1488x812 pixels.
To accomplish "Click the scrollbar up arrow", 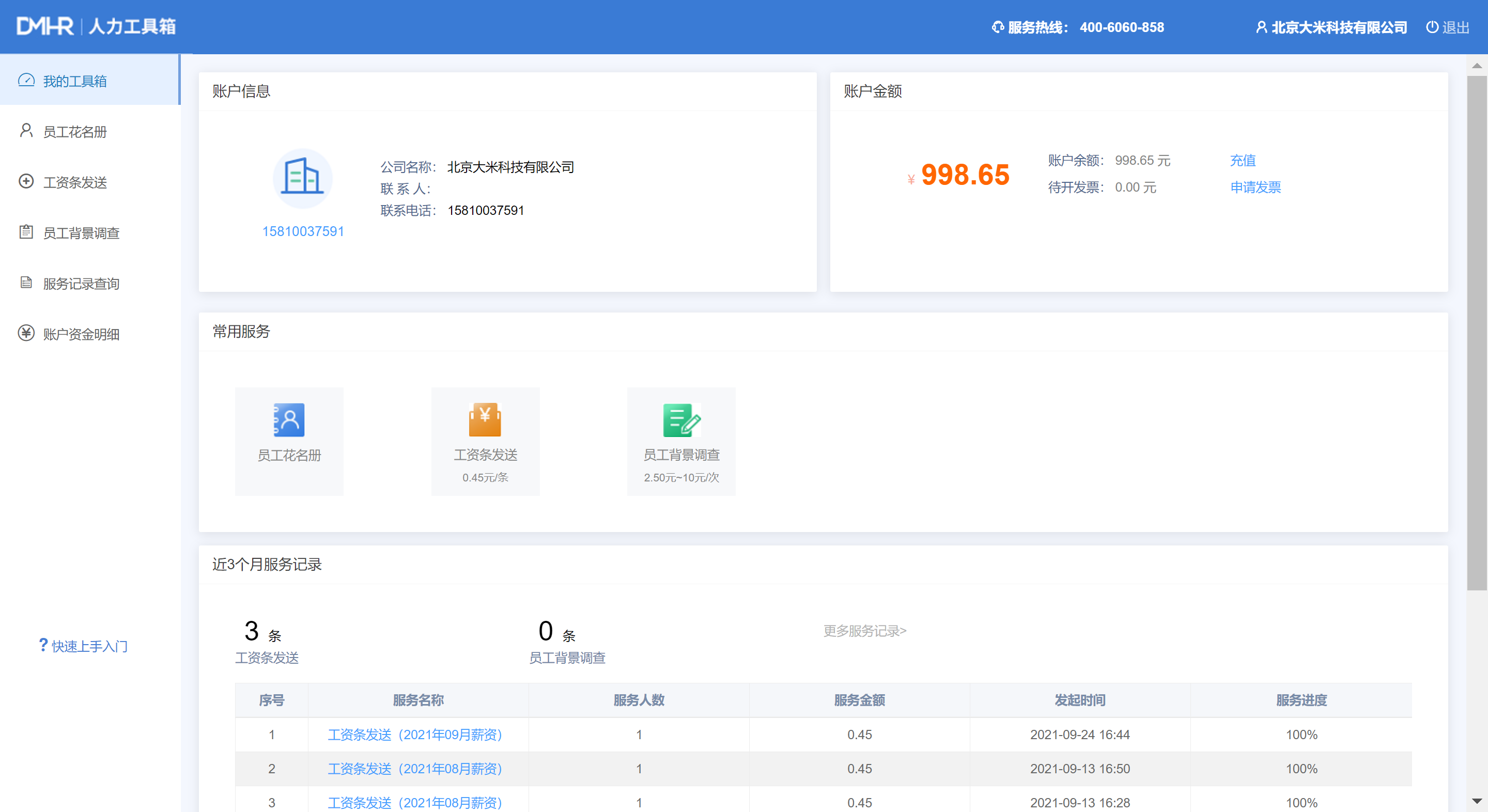I will click(x=1477, y=66).
